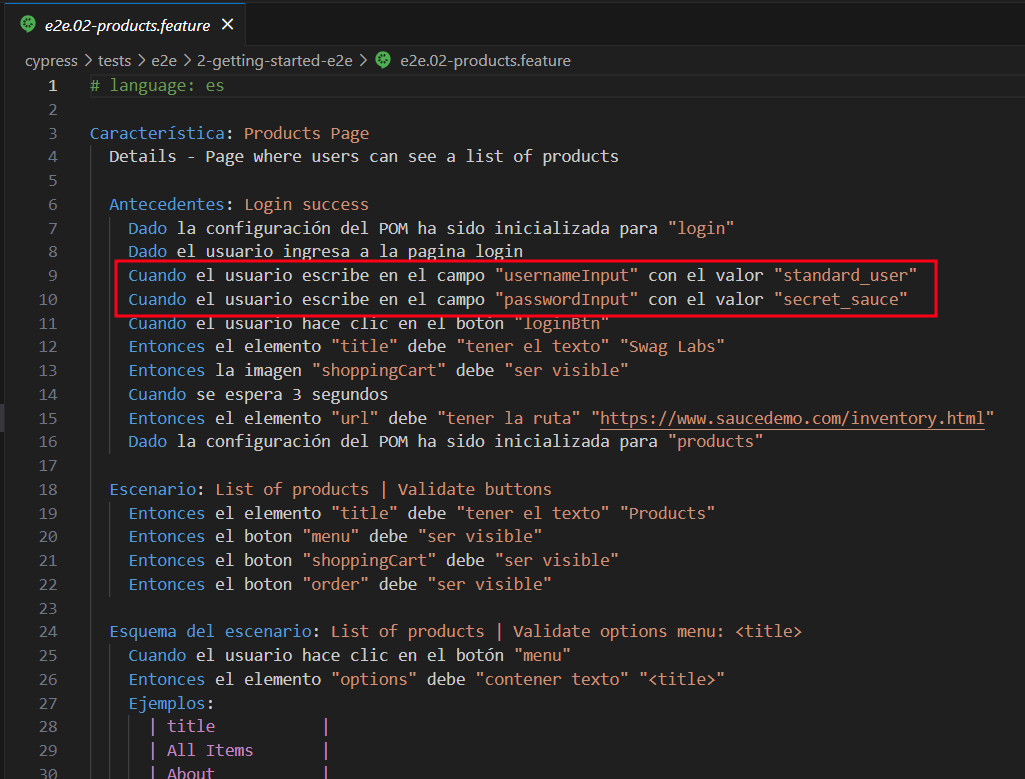Click the "Característica" keyword
Screen dimensions: 1025x779
[x=158, y=133]
